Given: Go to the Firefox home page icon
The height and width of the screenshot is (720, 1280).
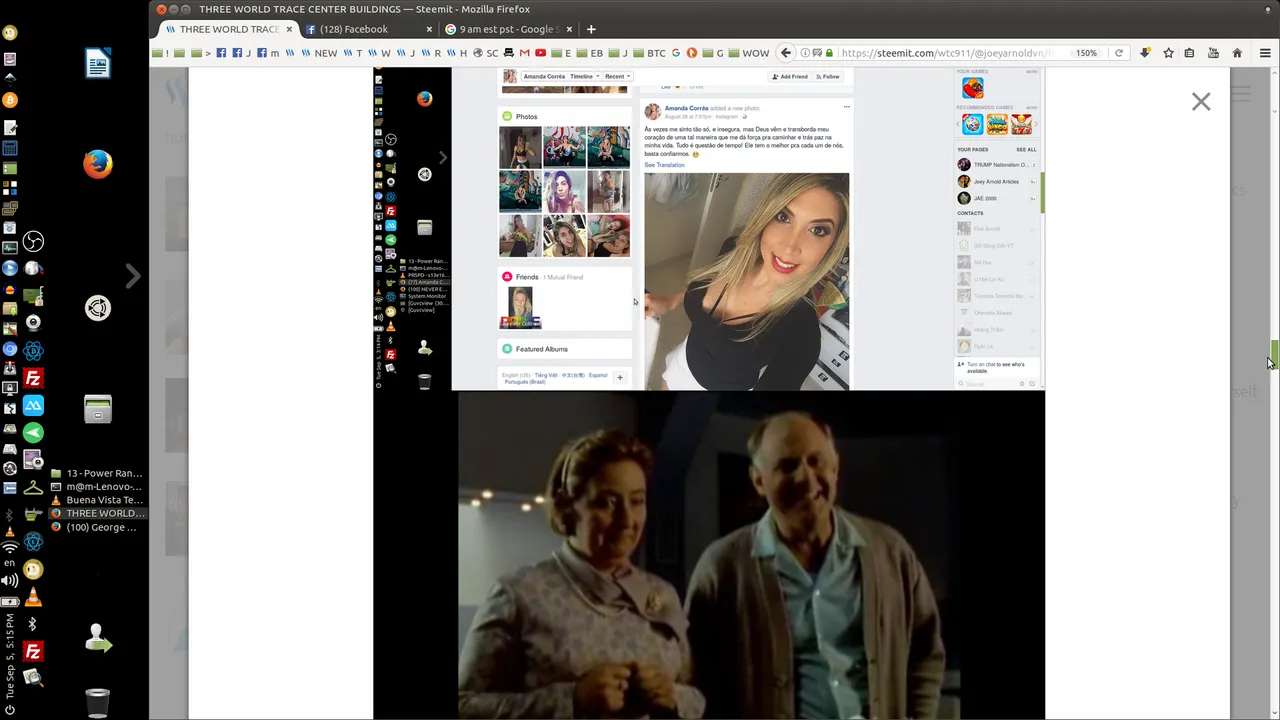Looking at the screenshot, I should point(1237,53).
